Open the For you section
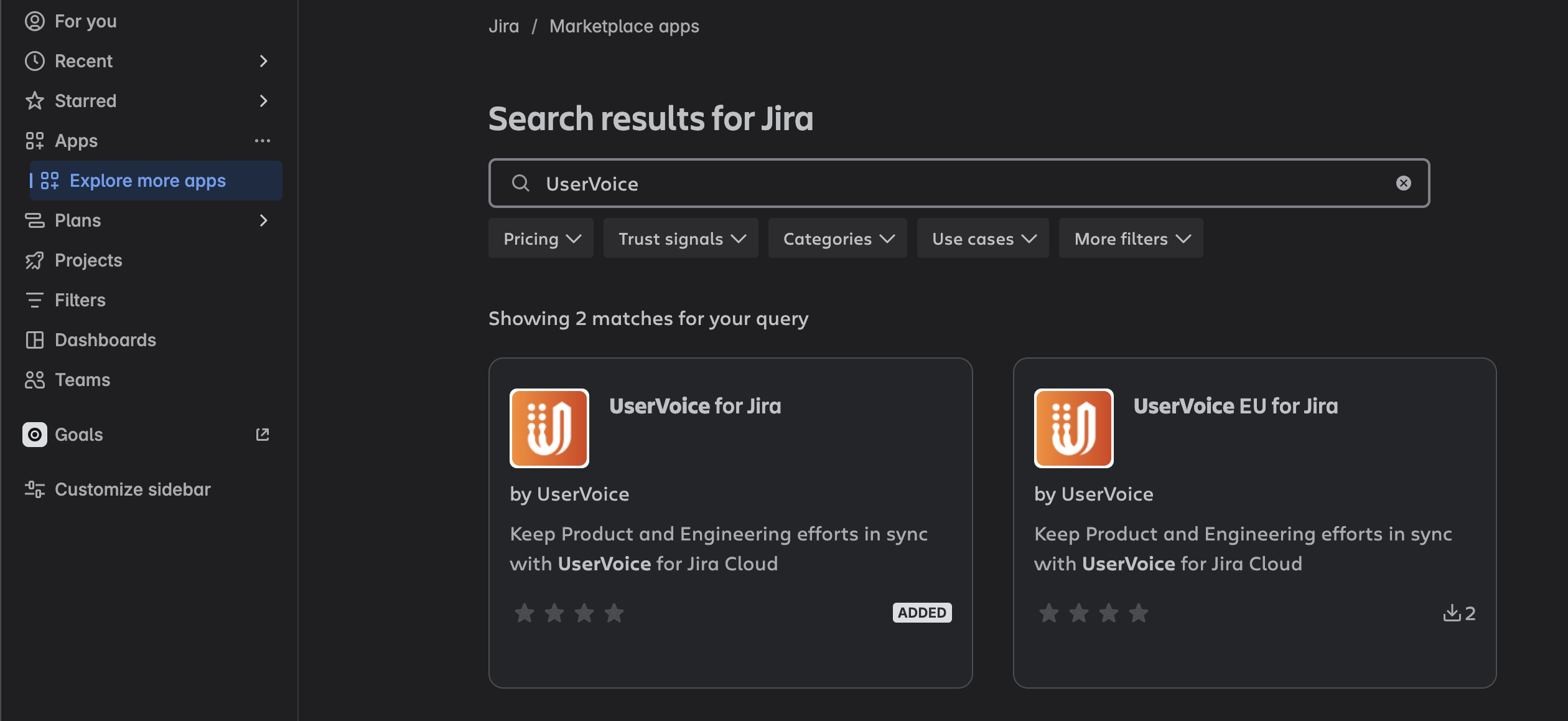This screenshot has height=721, width=1568. tap(85, 21)
